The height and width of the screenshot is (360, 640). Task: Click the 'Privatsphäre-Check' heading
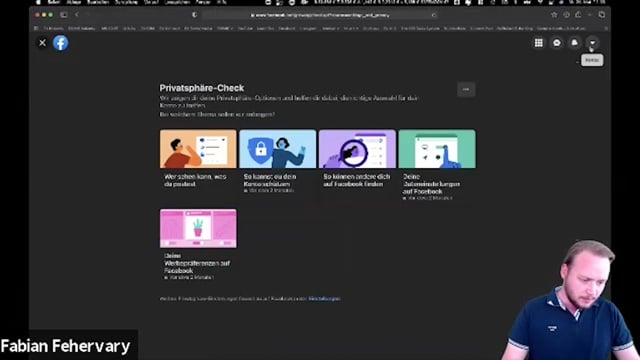[x=202, y=88]
